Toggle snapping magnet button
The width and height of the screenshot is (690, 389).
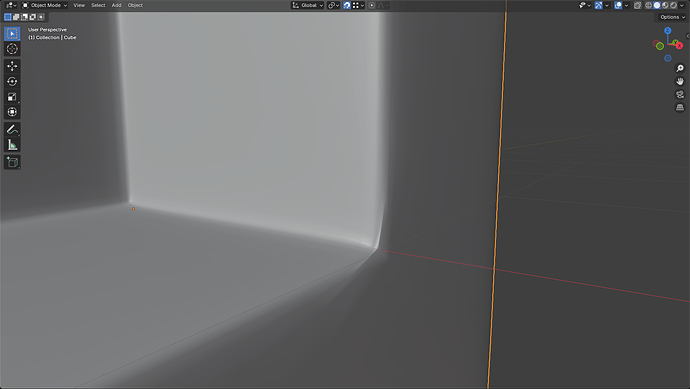click(347, 5)
